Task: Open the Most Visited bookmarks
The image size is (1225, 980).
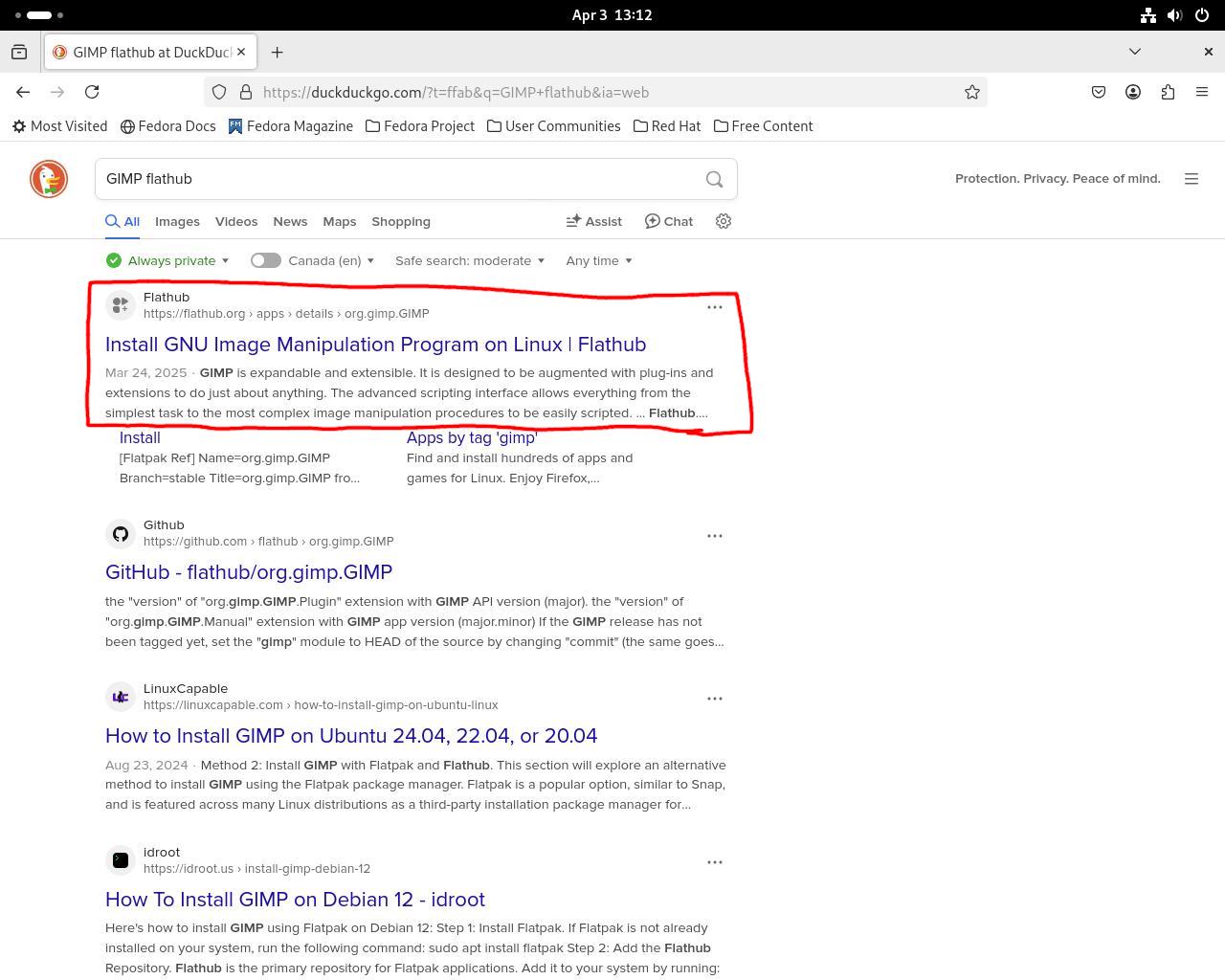Action: pyautogui.click(x=59, y=126)
